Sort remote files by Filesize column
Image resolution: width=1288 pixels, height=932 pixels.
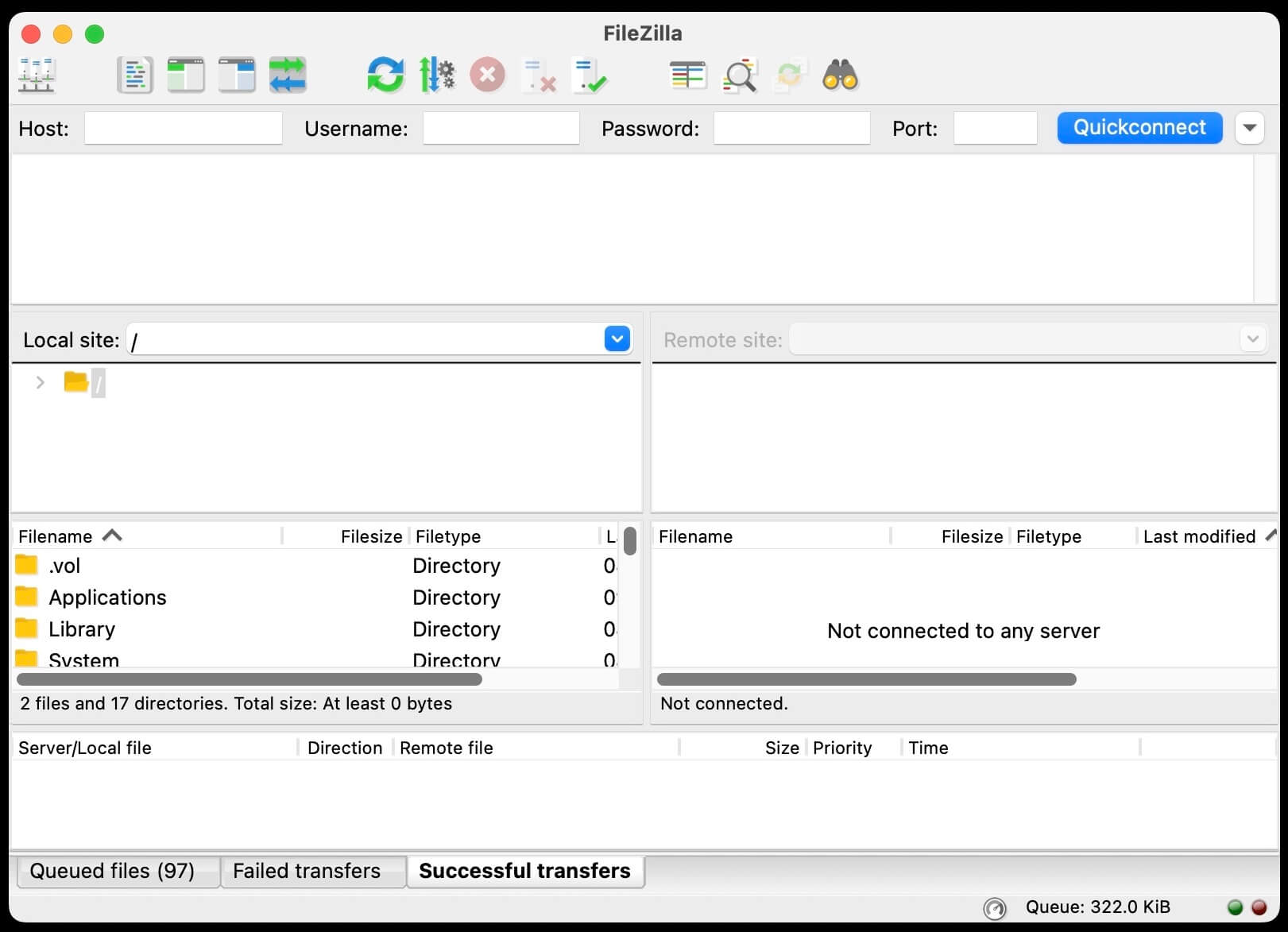[950, 536]
